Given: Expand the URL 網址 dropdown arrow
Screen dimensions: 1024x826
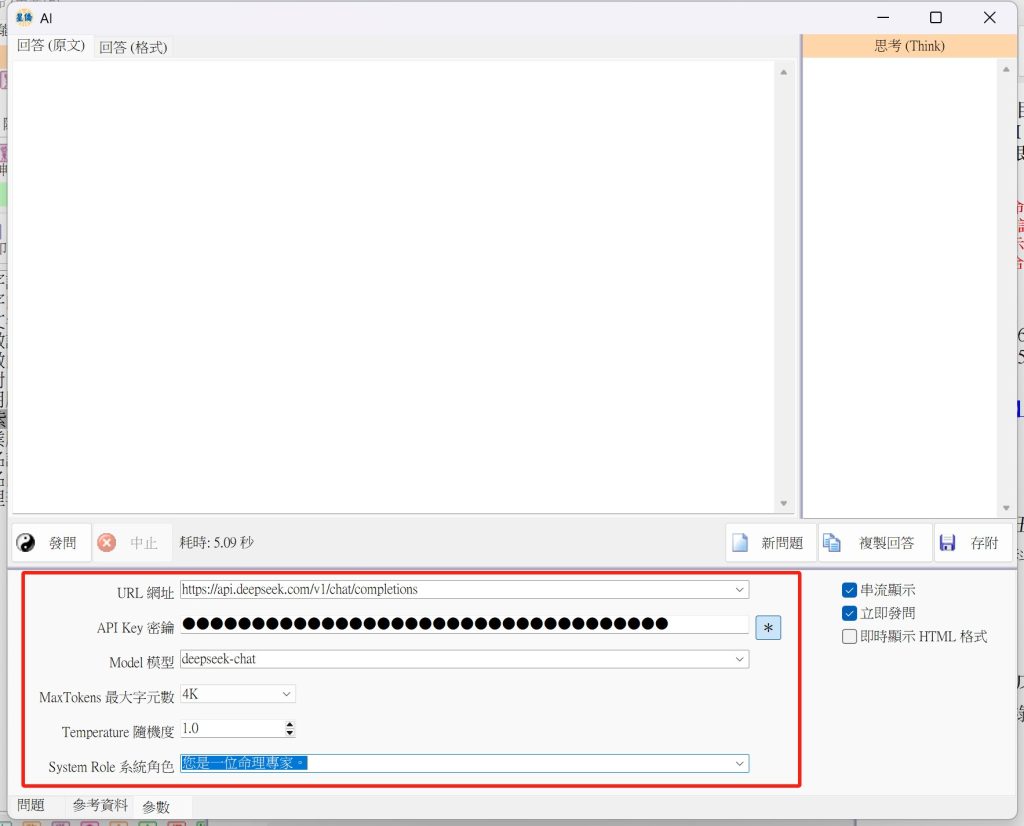Looking at the screenshot, I should pos(740,590).
